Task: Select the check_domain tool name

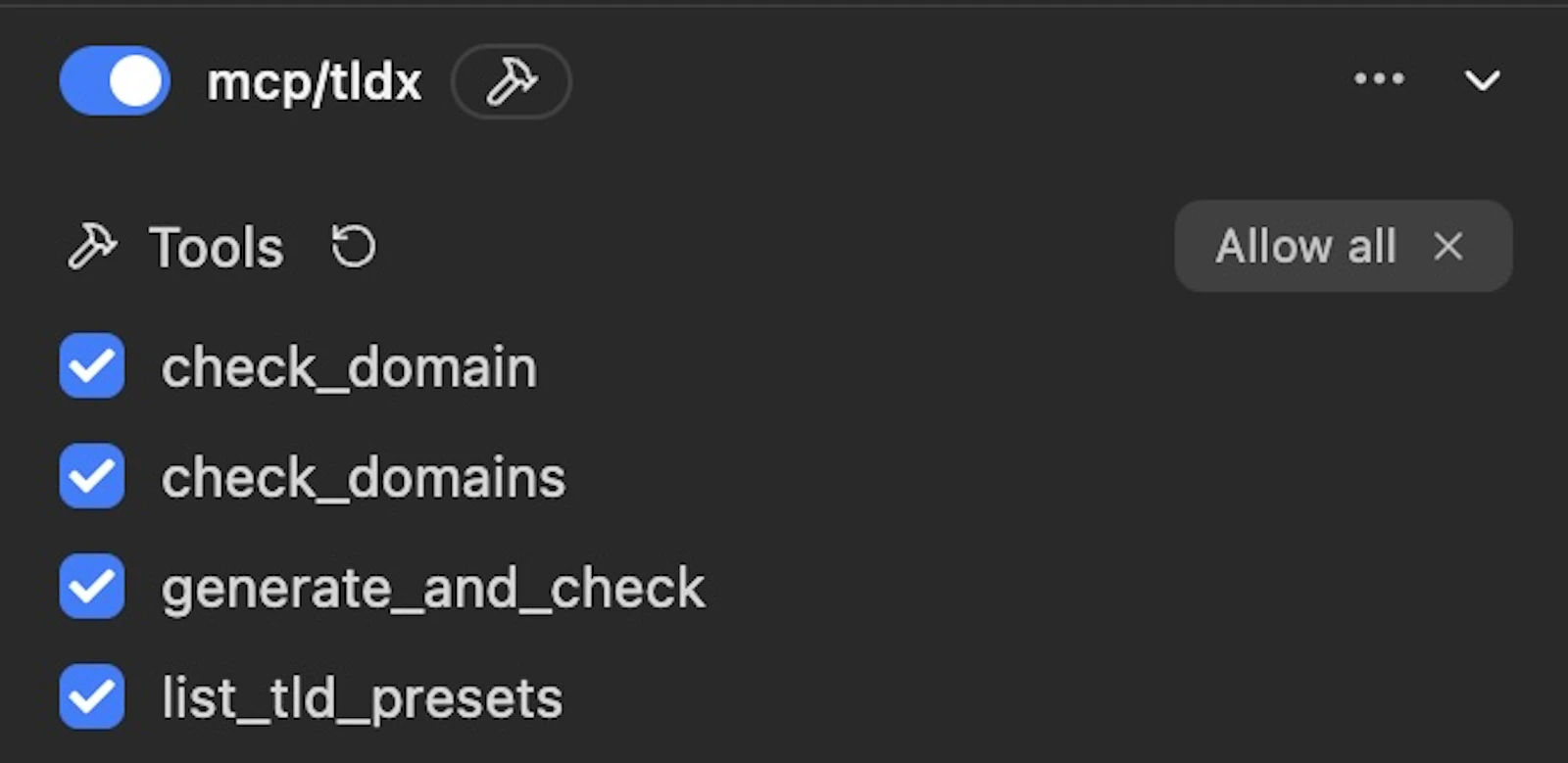Action: tap(349, 368)
